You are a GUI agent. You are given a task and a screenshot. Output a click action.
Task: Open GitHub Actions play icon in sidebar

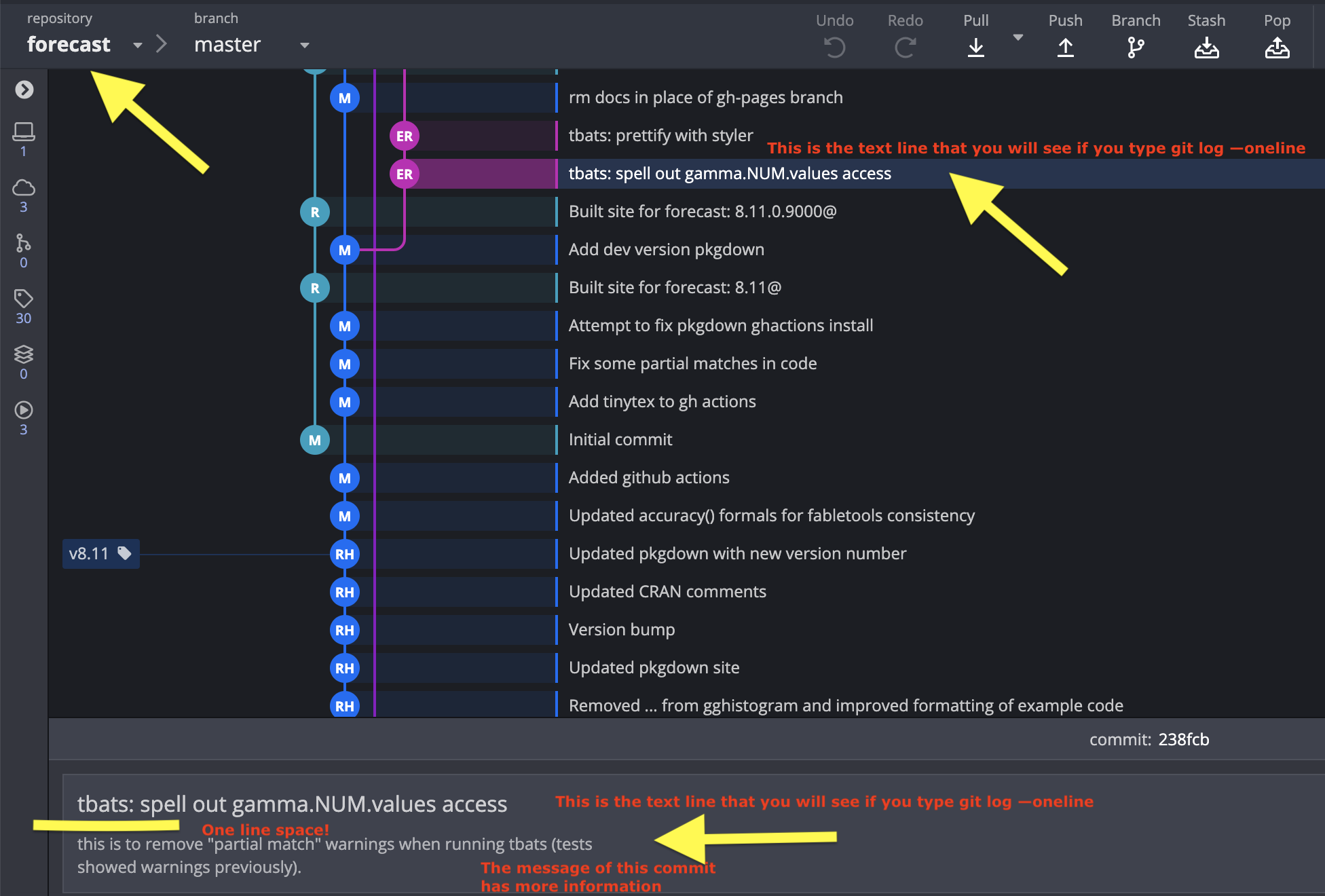(24, 411)
